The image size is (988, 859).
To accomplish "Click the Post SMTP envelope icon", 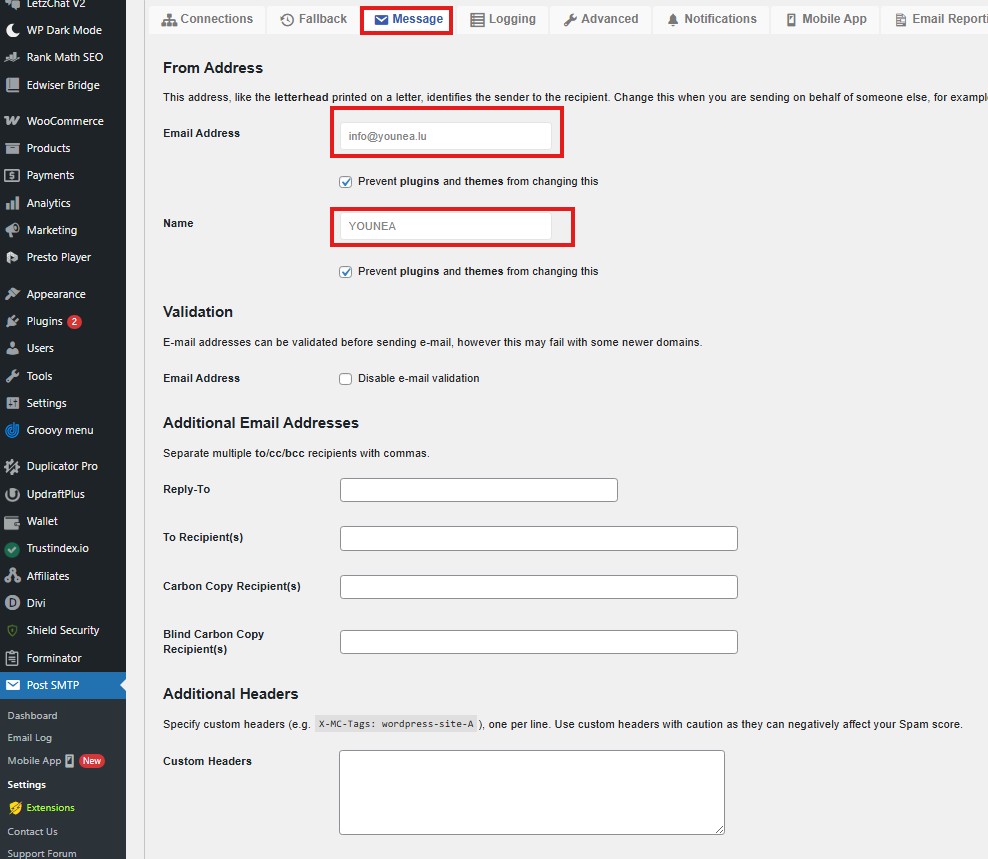I will pyautogui.click(x=13, y=685).
